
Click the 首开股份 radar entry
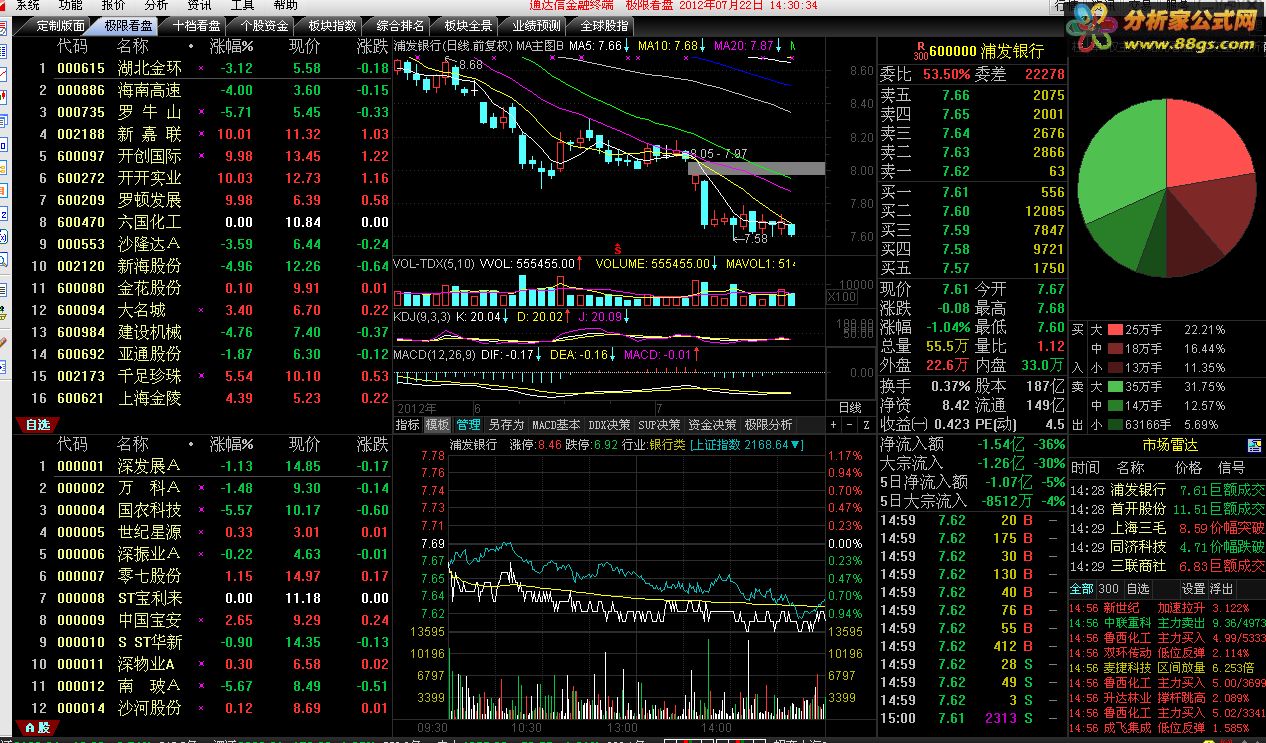point(1167,508)
